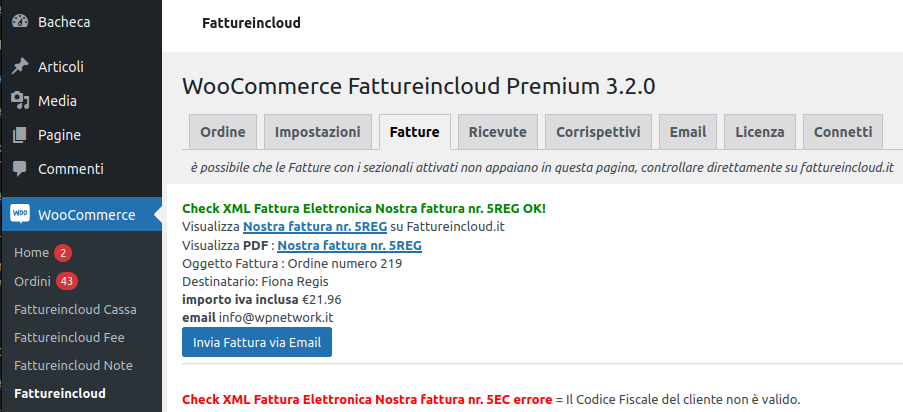Open Fattureincloud Note submenu item
Viewport: 903px width, 412px height.
73,365
